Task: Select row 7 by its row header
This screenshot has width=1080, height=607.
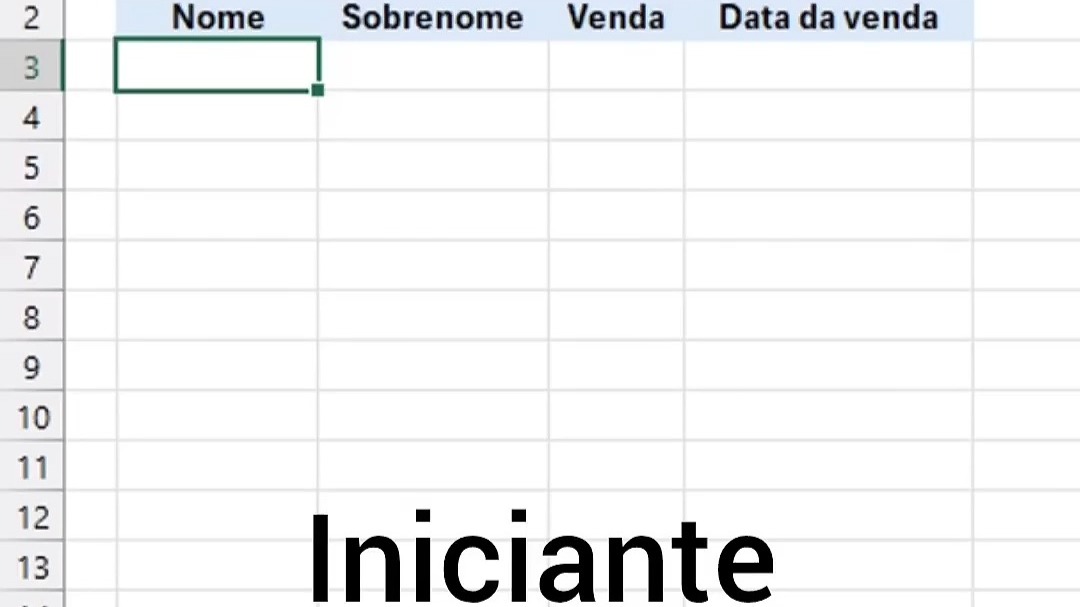Action: point(32,266)
